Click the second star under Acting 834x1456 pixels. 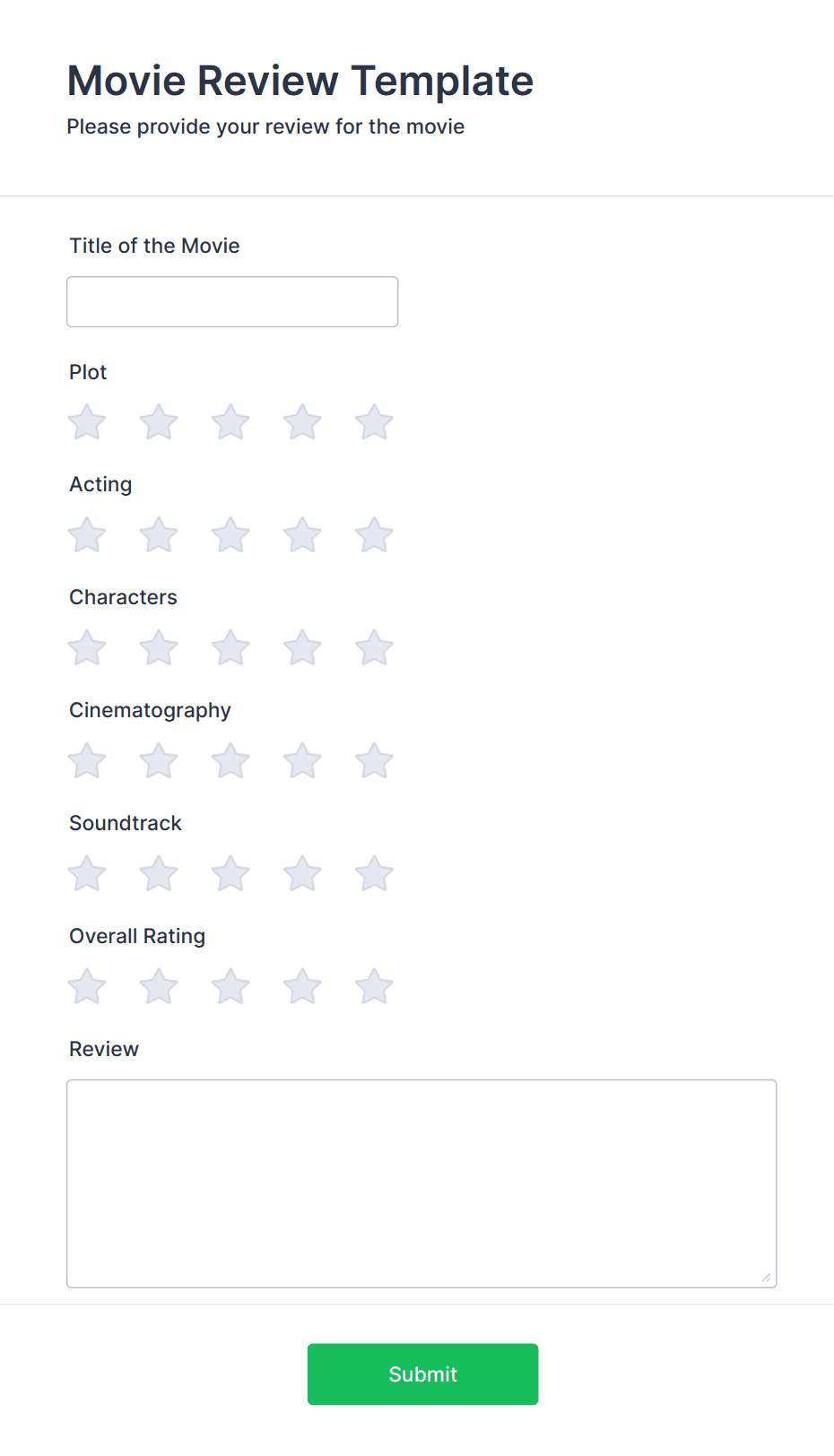tap(159, 534)
